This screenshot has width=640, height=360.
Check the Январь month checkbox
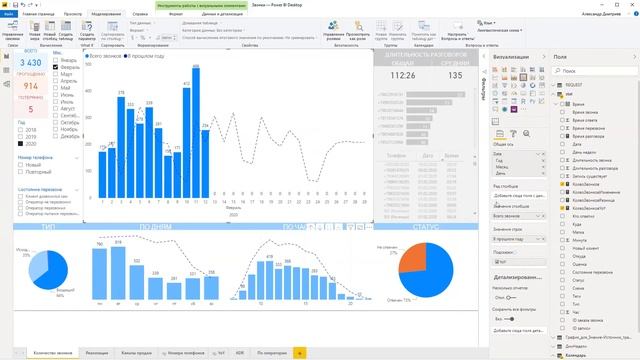click(56, 60)
